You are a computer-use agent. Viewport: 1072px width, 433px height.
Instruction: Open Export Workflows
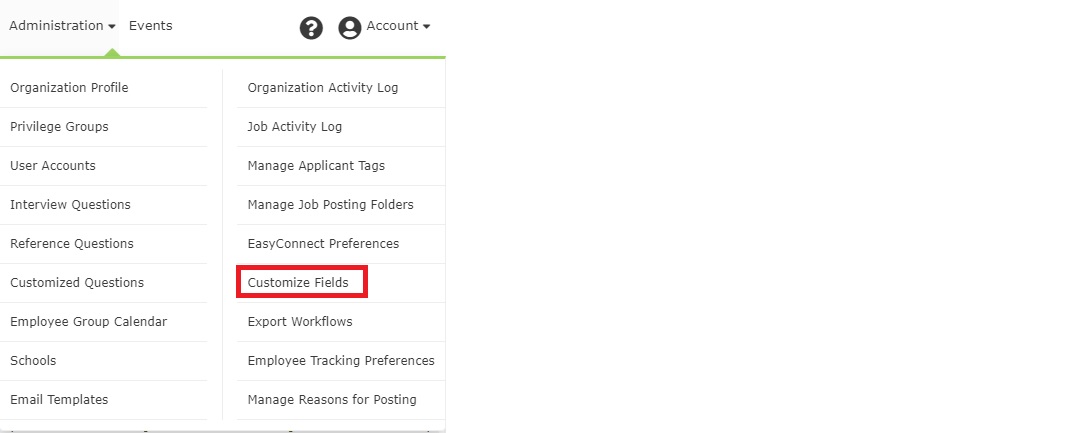coord(300,322)
